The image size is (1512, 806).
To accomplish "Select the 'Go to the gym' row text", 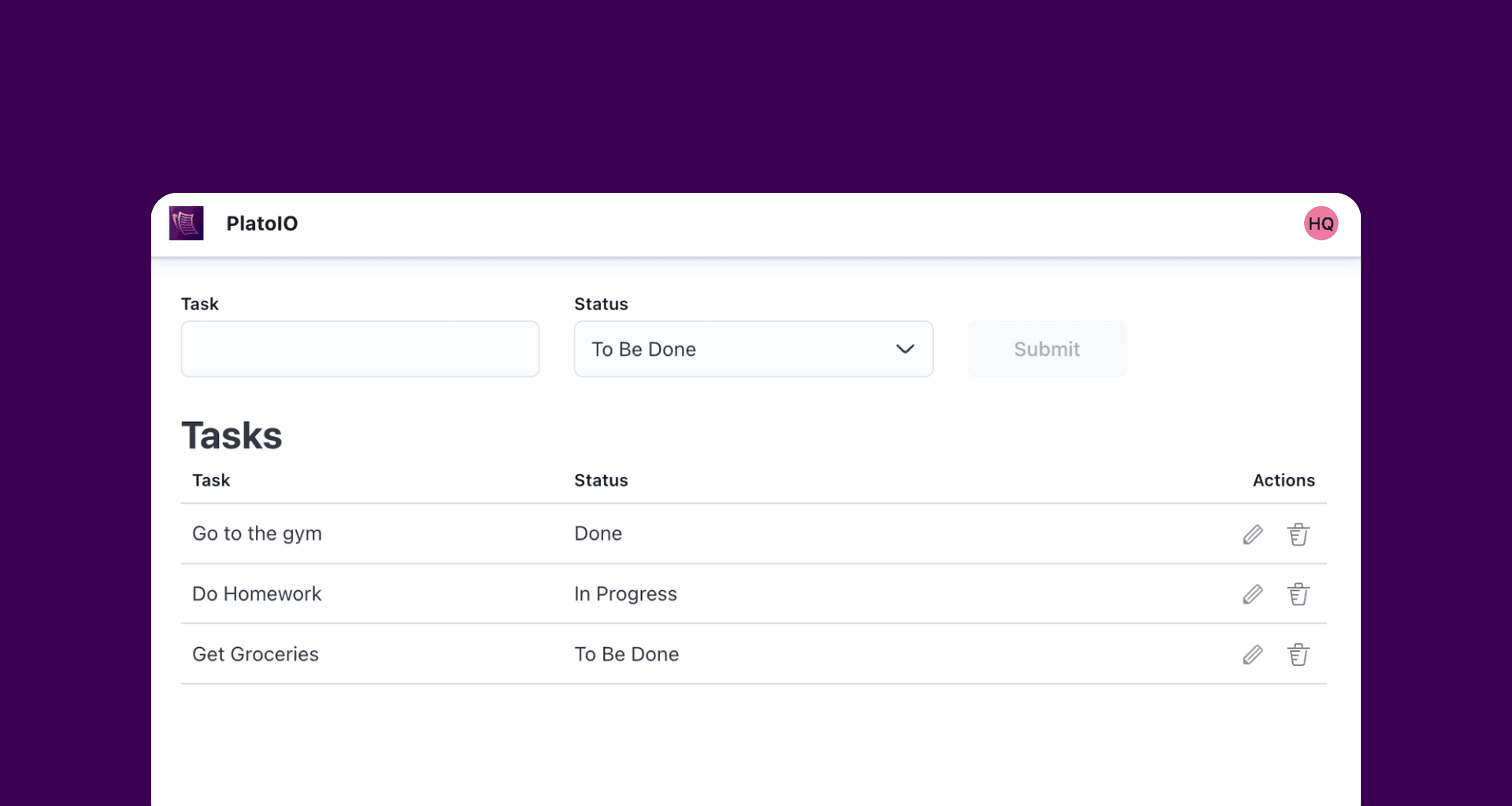I will tap(257, 534).
